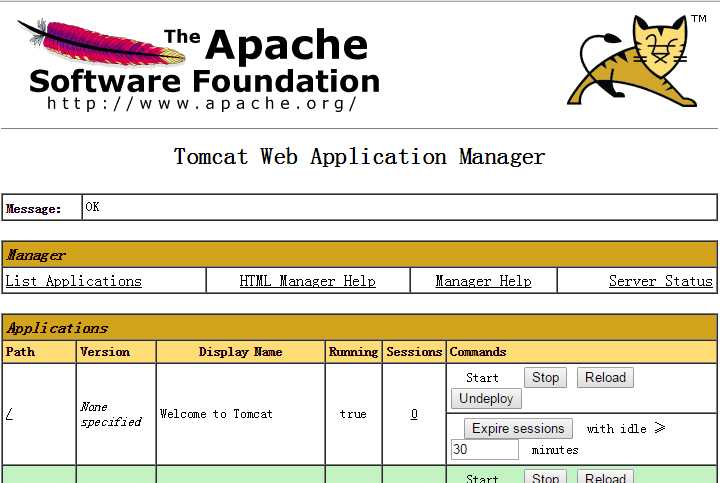Select the "Welcome to Tomcat" display name text

pyautogui.click(x=216, y=414)
